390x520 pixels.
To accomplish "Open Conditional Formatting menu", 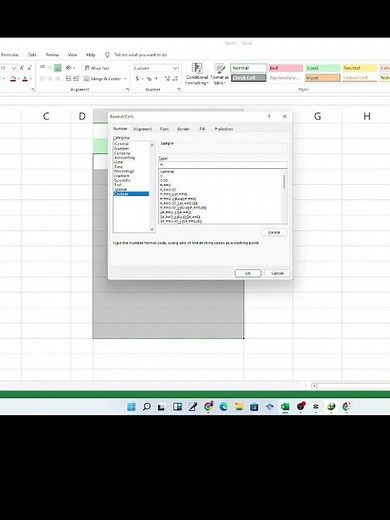I will click(x=197, y=74).
